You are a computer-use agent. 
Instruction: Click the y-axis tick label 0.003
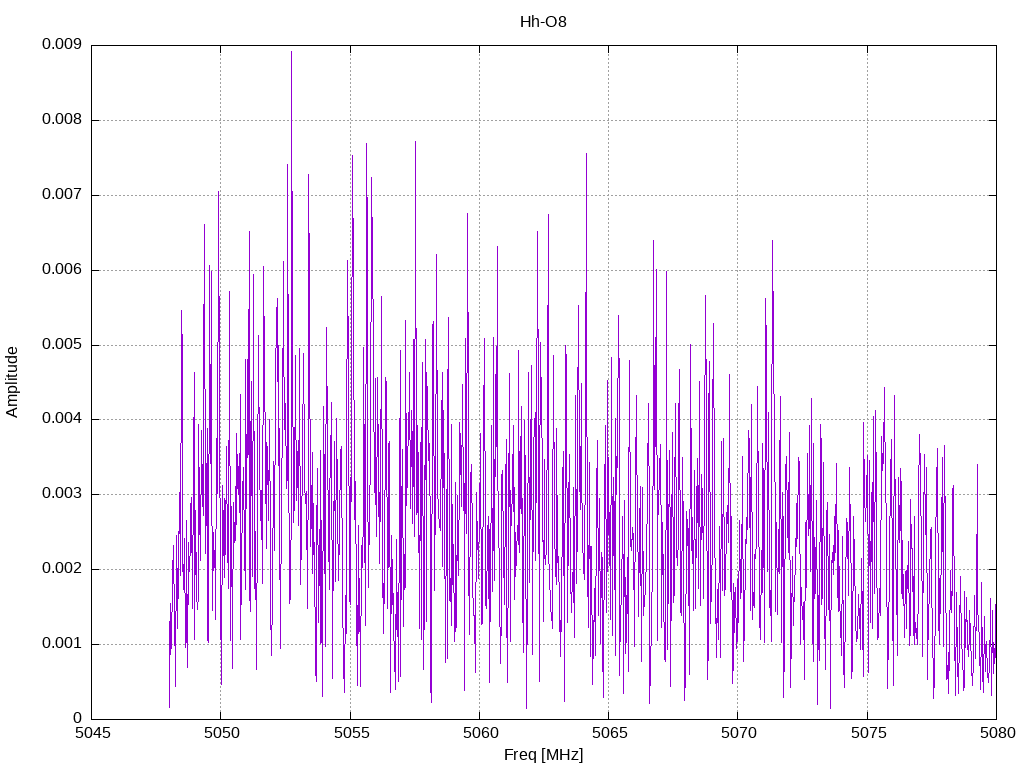[x=62, y=494]
